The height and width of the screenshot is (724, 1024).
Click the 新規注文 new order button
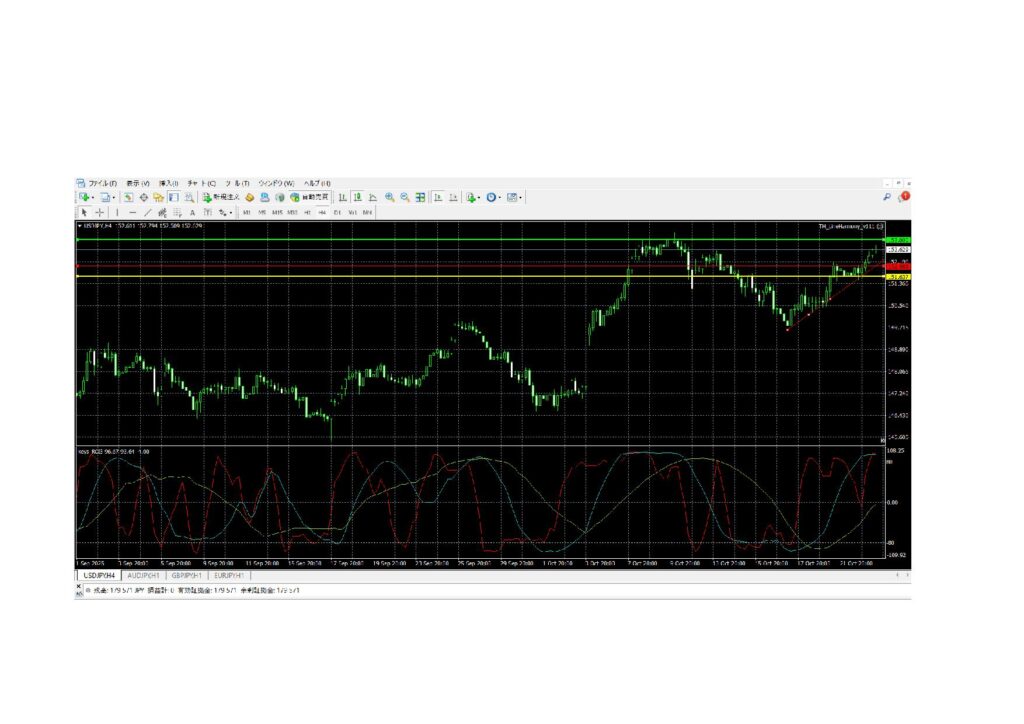coord(220,198)
